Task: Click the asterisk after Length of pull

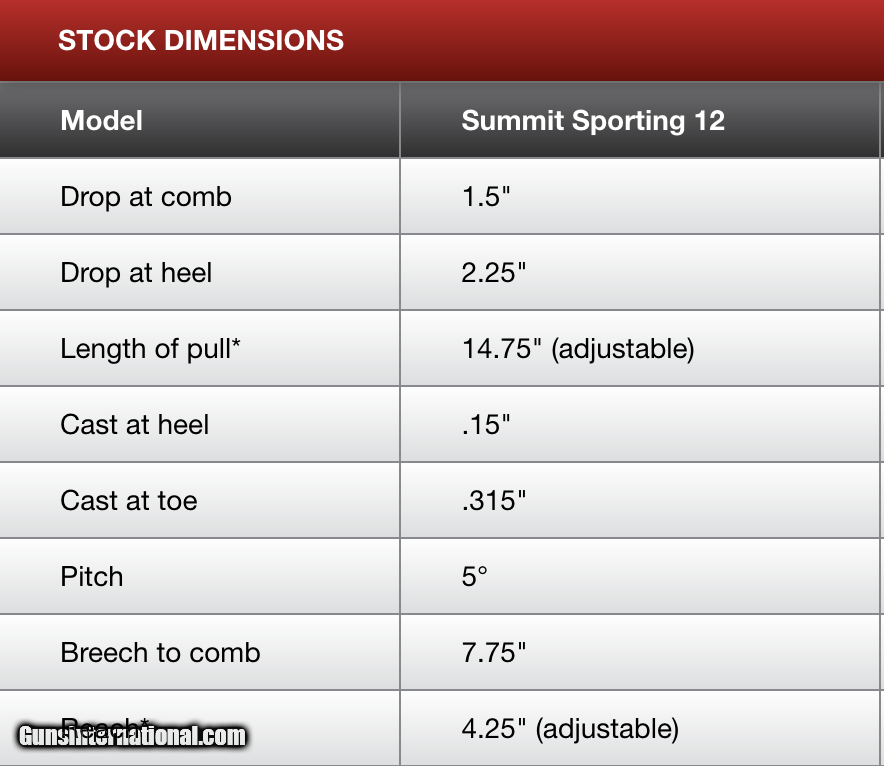Action: [236, 344]
